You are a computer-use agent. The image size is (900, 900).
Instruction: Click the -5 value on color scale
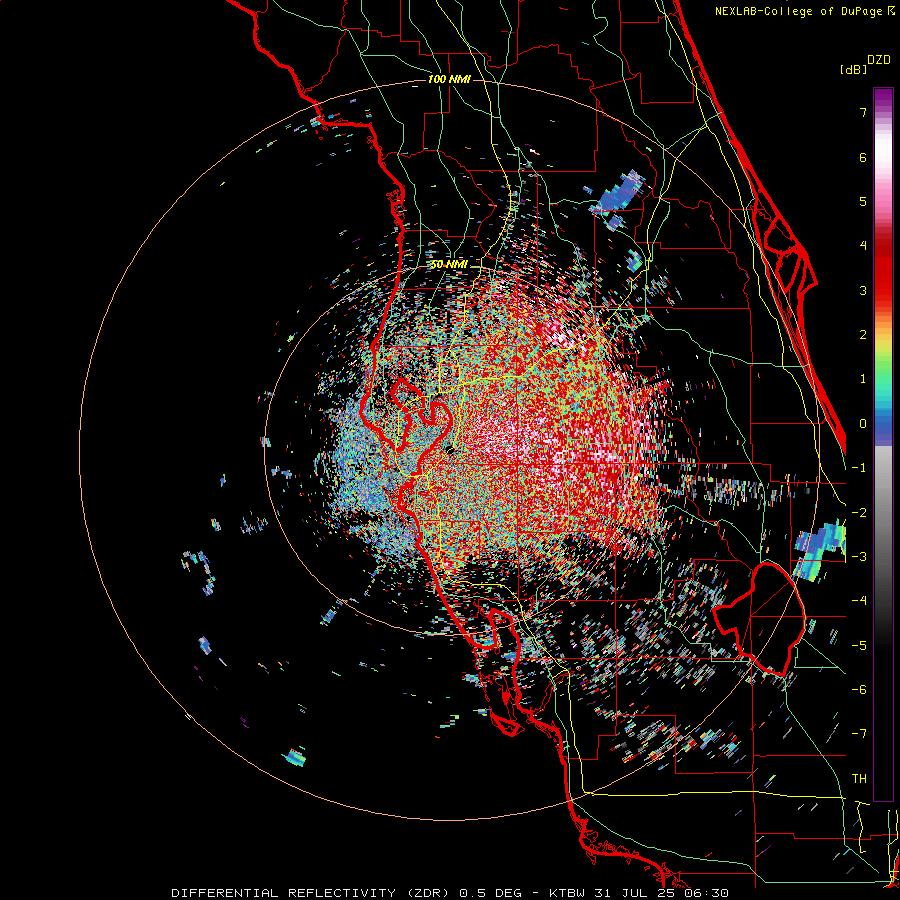pyautogui.click(x=859, y=646)
